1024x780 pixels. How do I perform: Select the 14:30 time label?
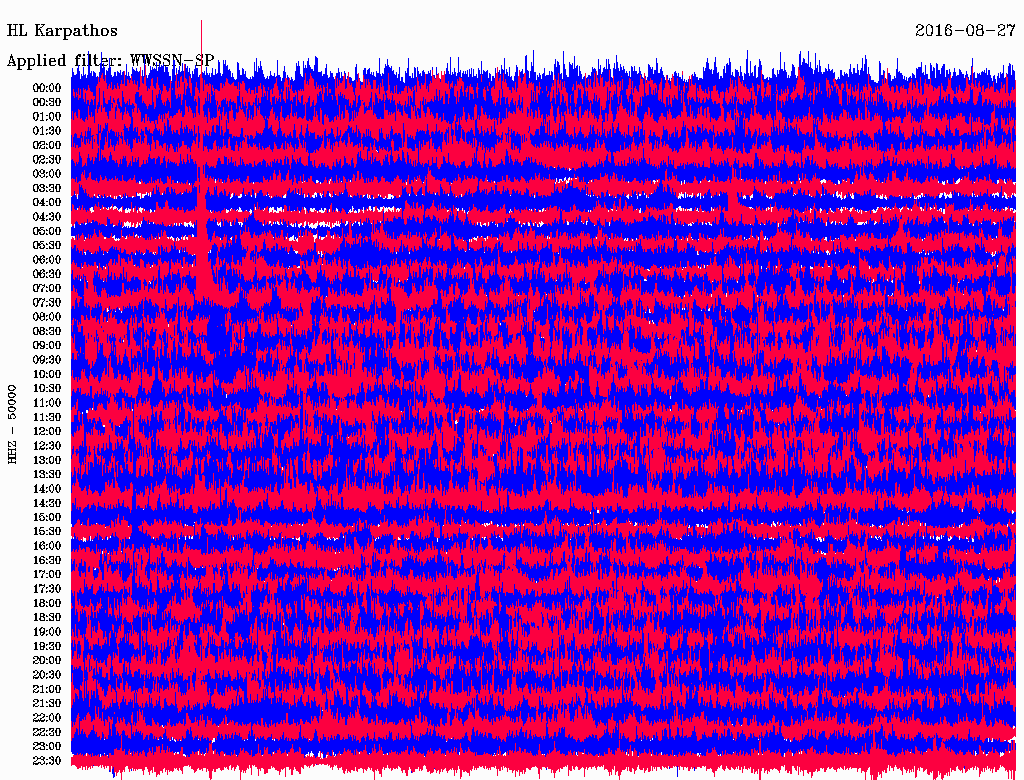coord(47,503)
